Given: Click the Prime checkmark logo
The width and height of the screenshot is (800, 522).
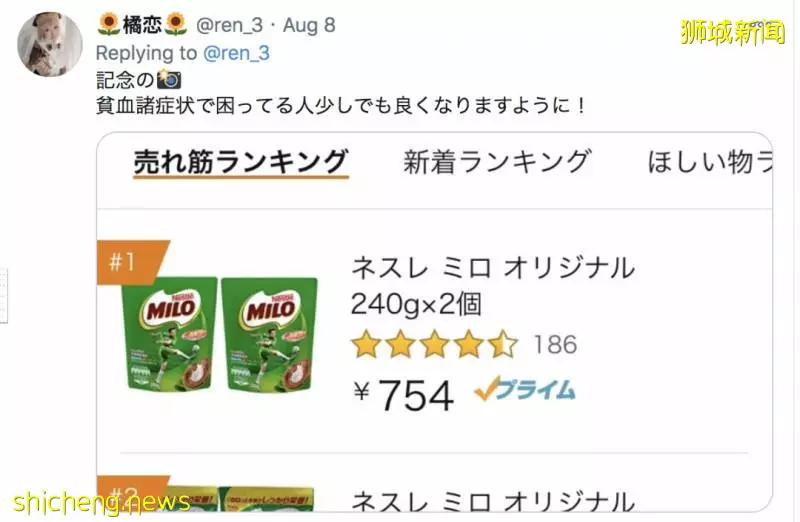Looking at the screenshot, I should tap(524, 390).
